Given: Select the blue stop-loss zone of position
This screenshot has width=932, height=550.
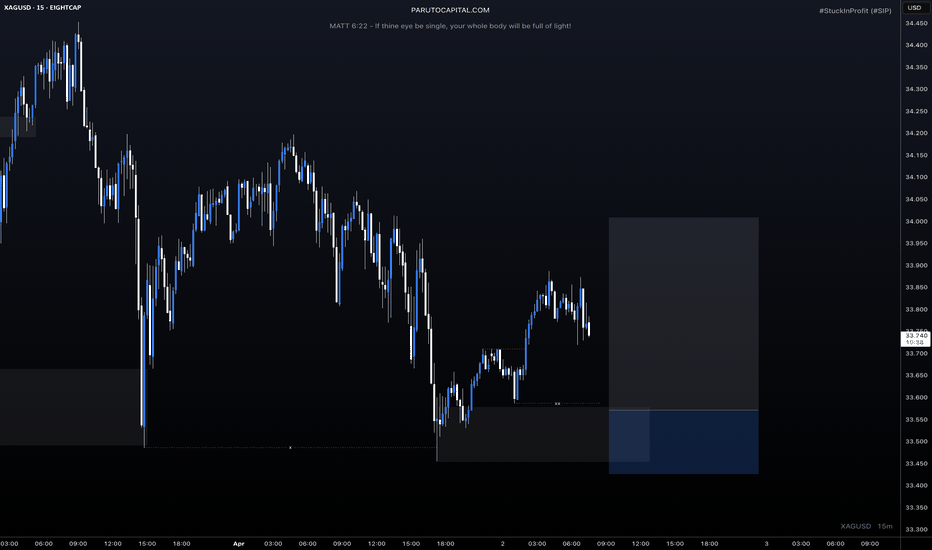Looking at the screenshot, I should tap(684, 442).
